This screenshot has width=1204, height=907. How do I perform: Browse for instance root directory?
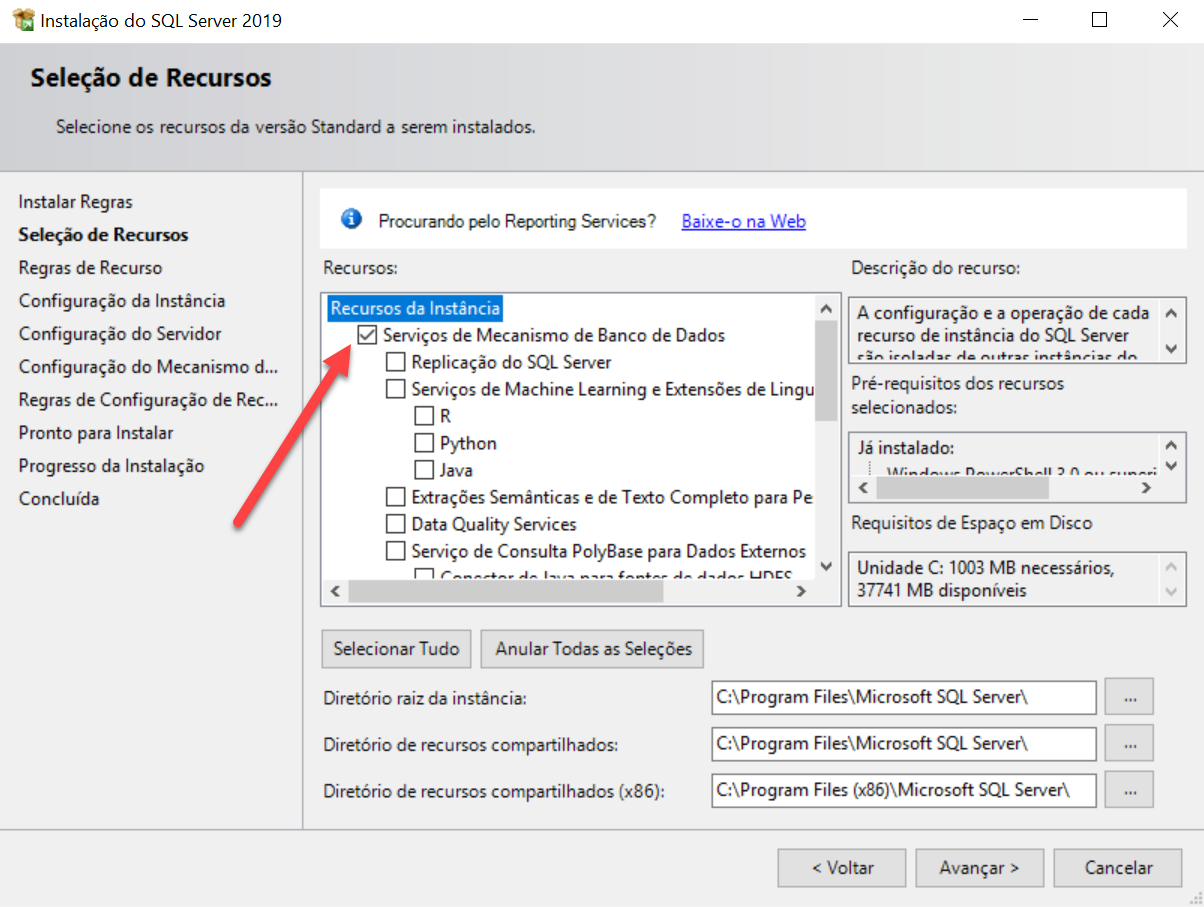1130,697
